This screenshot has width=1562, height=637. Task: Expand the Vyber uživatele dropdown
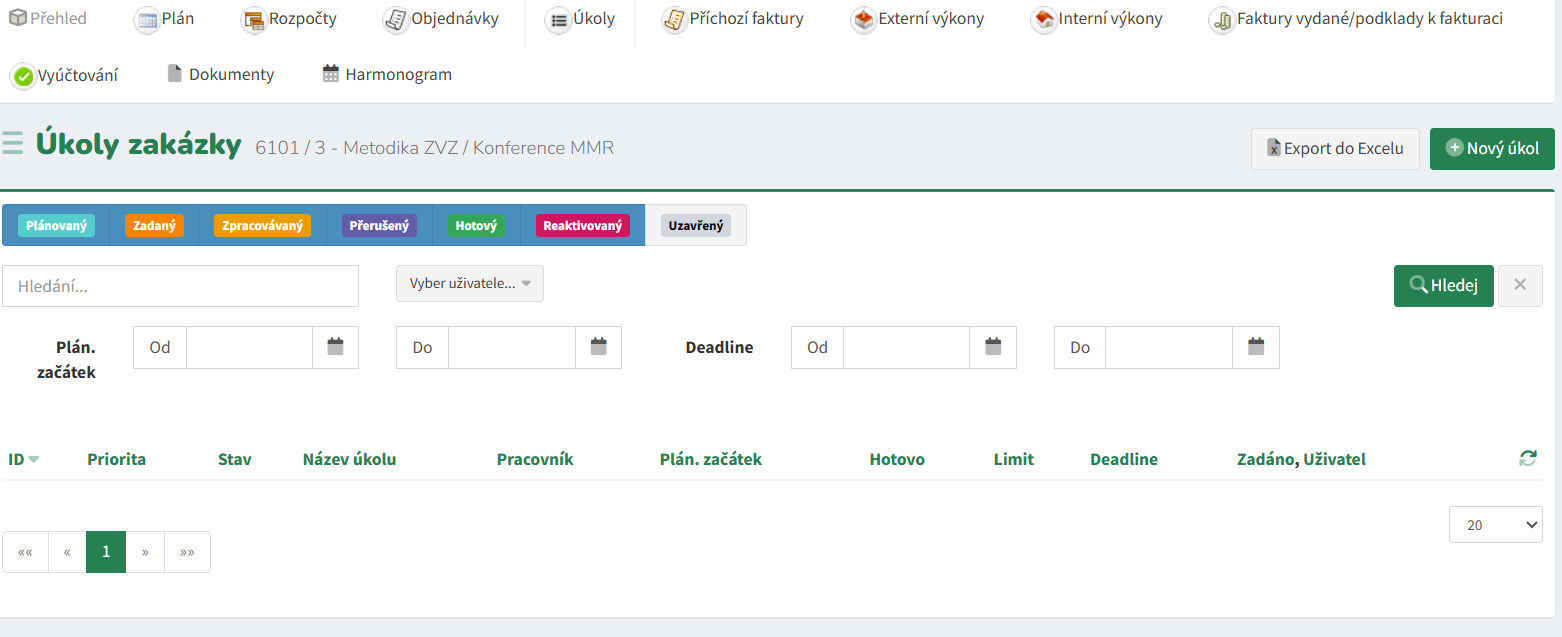[x=470, y=284]
